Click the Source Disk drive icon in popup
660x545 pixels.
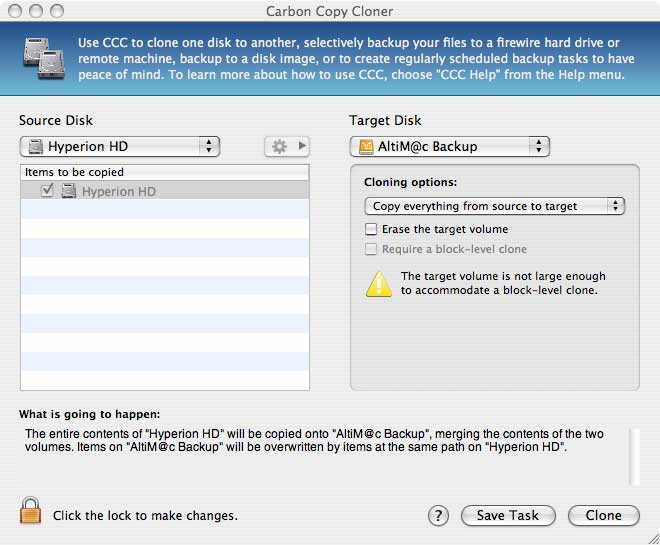pos(36,146)
